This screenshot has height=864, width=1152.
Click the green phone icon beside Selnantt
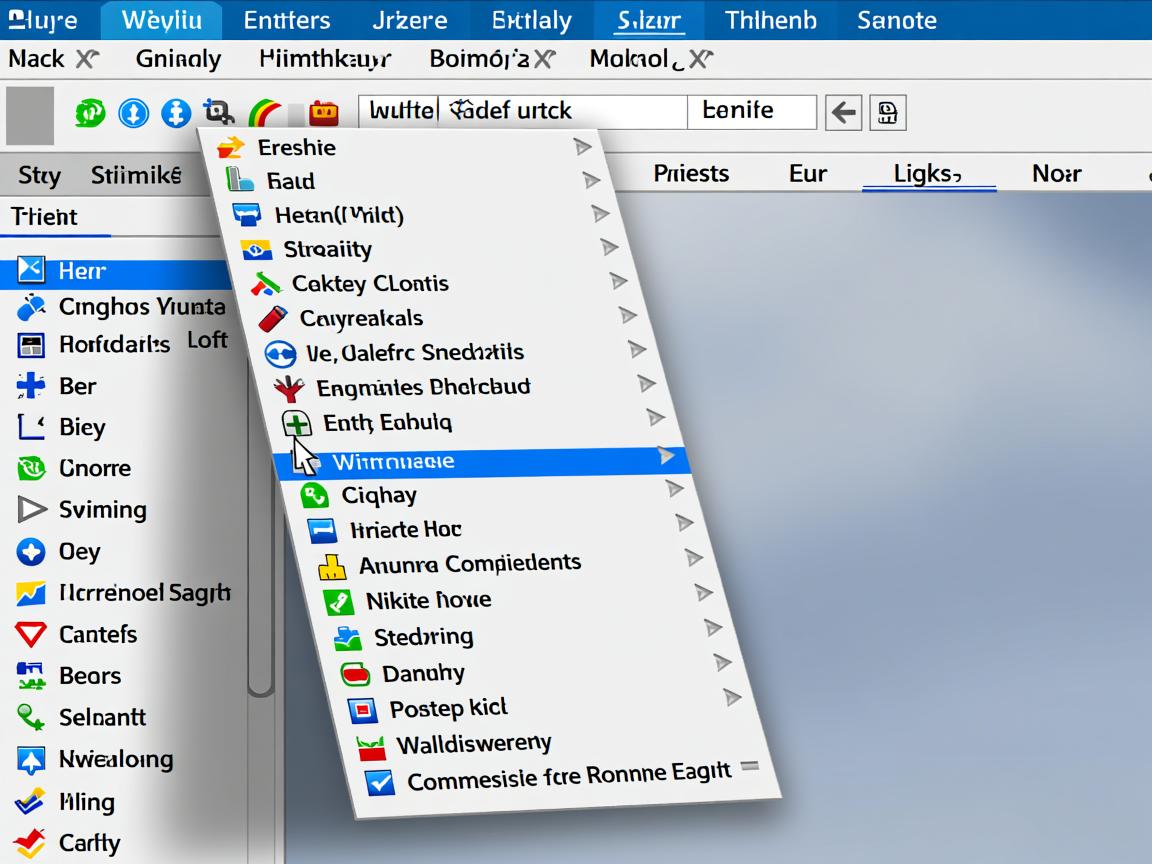coord(31,717)
